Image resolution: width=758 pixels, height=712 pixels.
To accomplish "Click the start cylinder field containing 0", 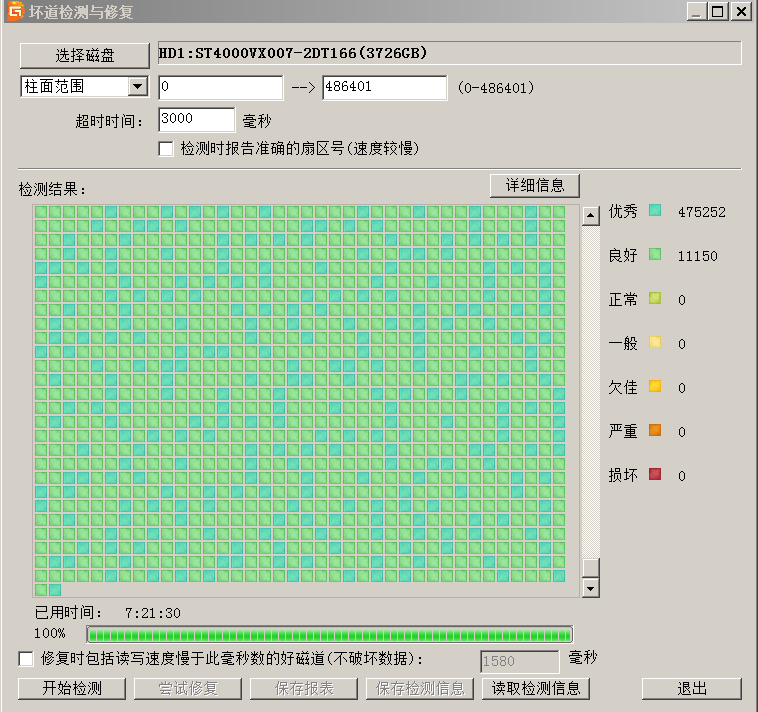I will pos(221,87).
